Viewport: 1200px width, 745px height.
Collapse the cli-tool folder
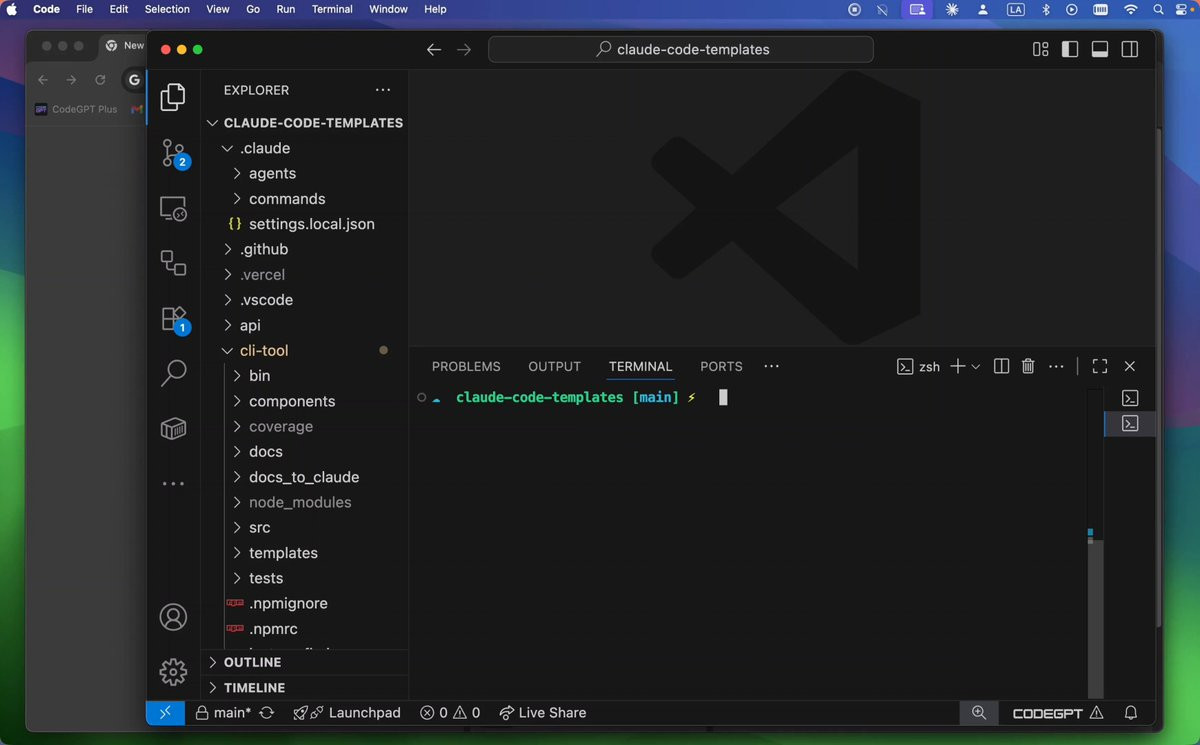[305, 351]
